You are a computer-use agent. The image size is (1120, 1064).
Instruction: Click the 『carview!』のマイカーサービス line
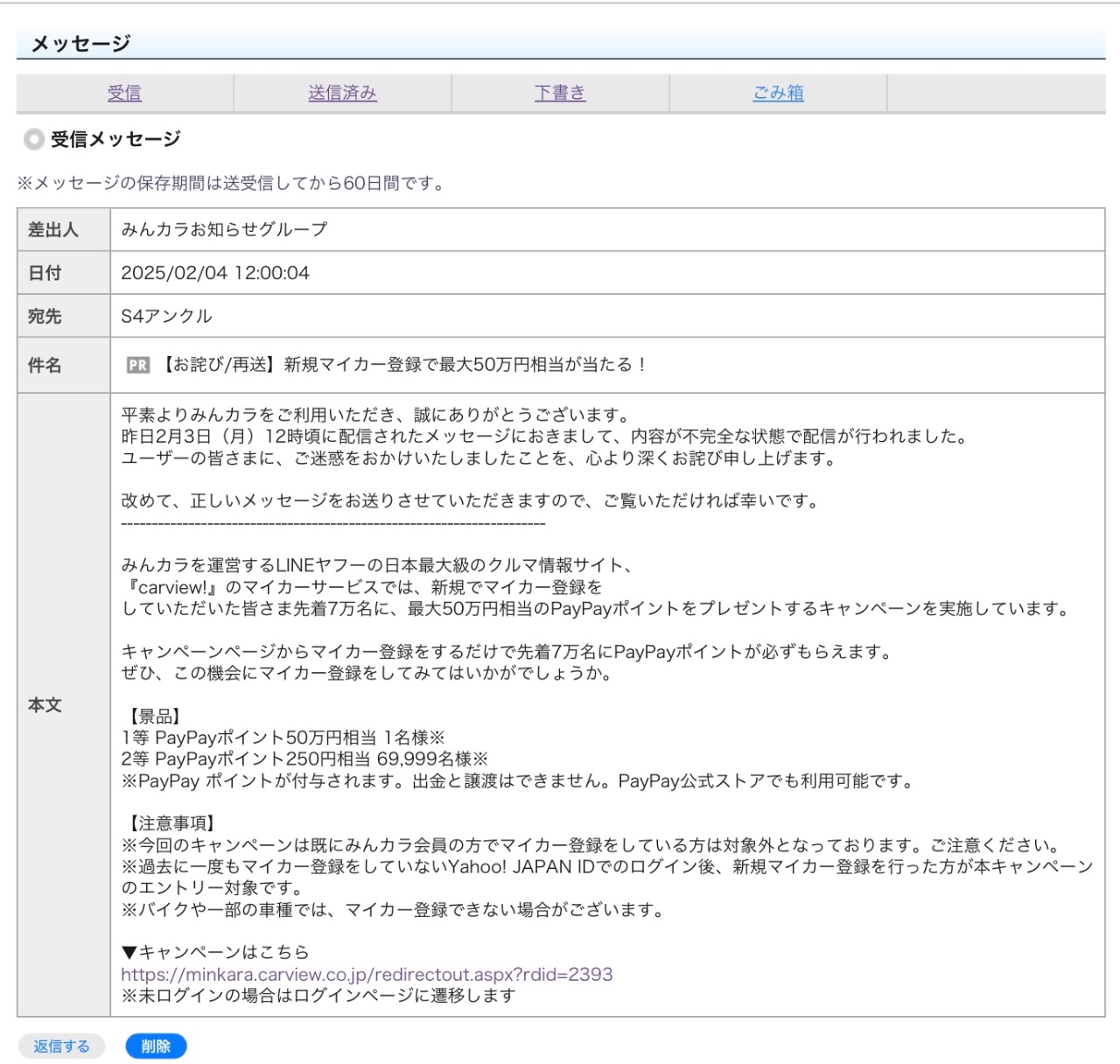[x=361, y=587]
